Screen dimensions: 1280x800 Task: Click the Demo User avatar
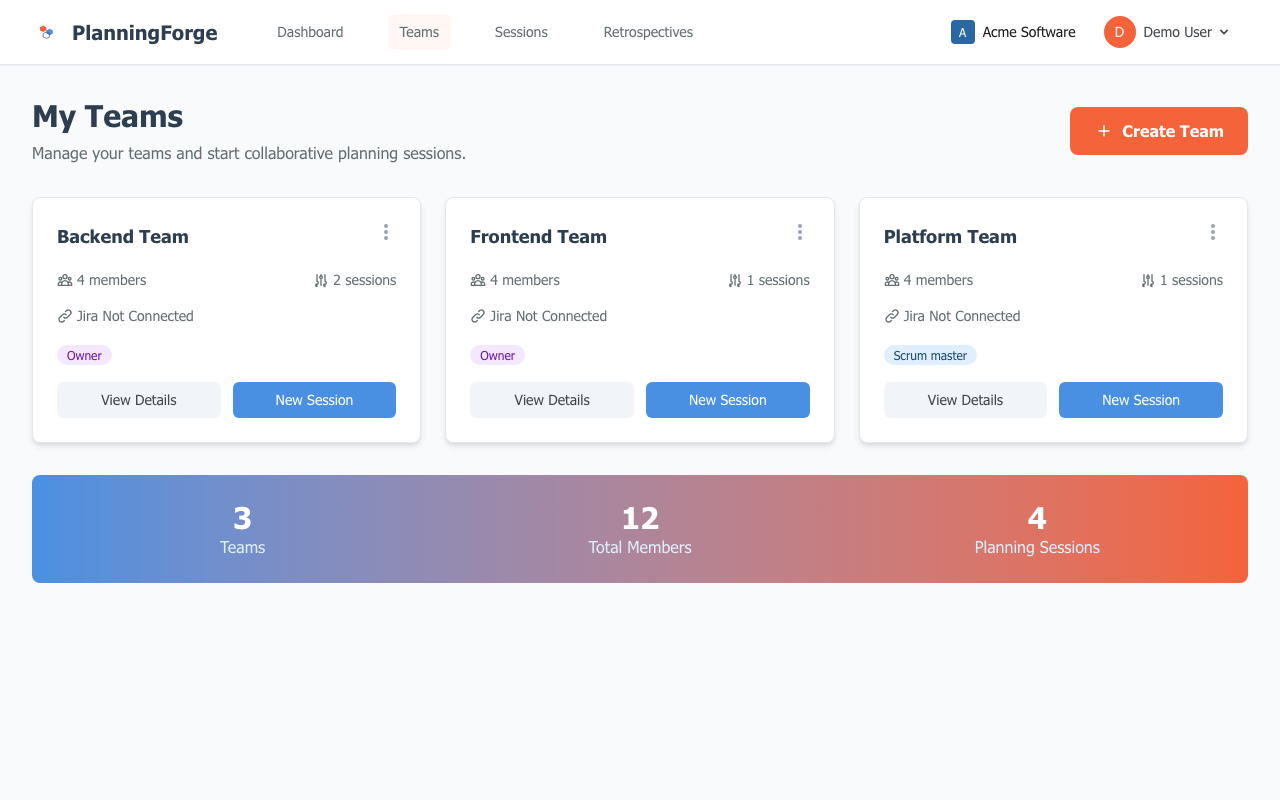pos(1119,32)
